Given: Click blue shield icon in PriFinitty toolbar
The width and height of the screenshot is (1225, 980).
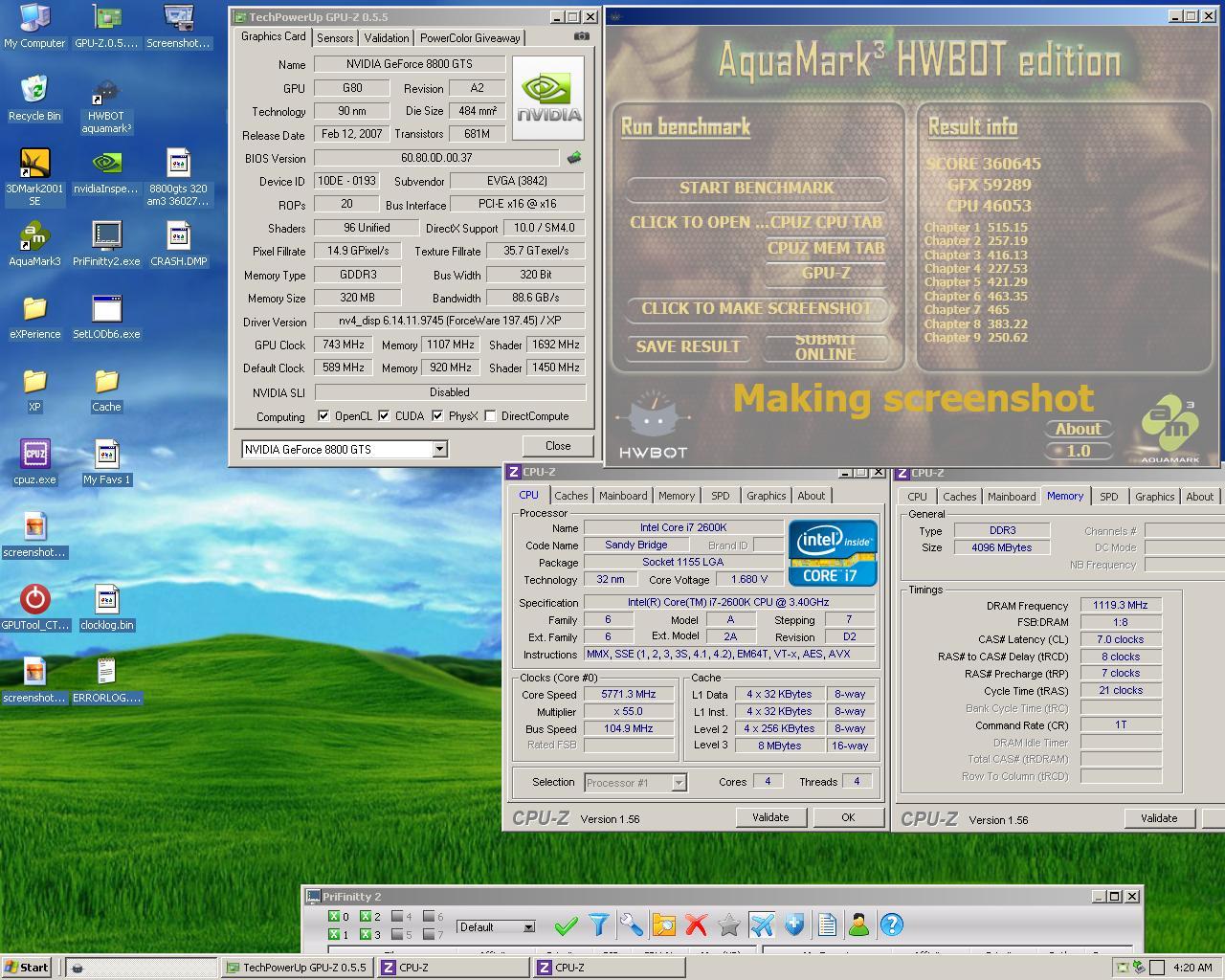Looking at the screenshot, I should (794, 925).
